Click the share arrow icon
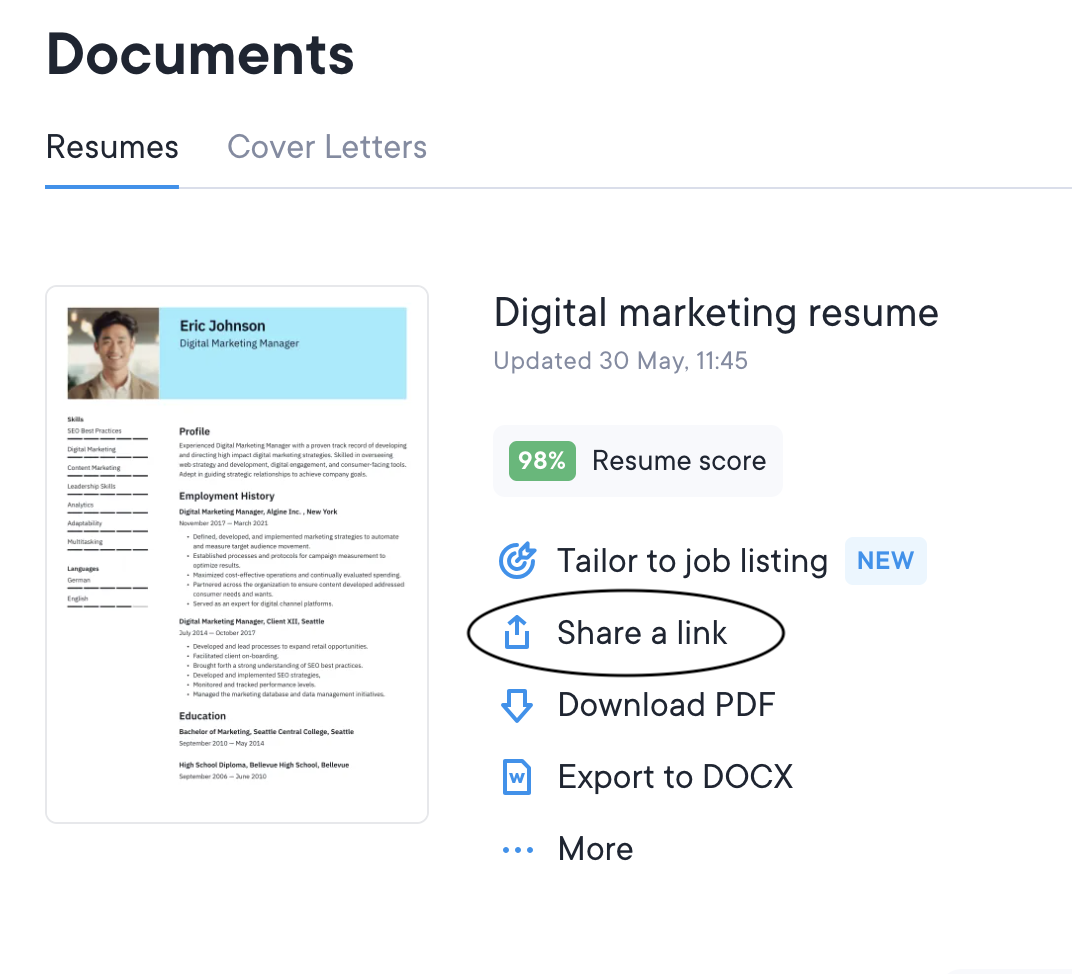 pos(516,633)
